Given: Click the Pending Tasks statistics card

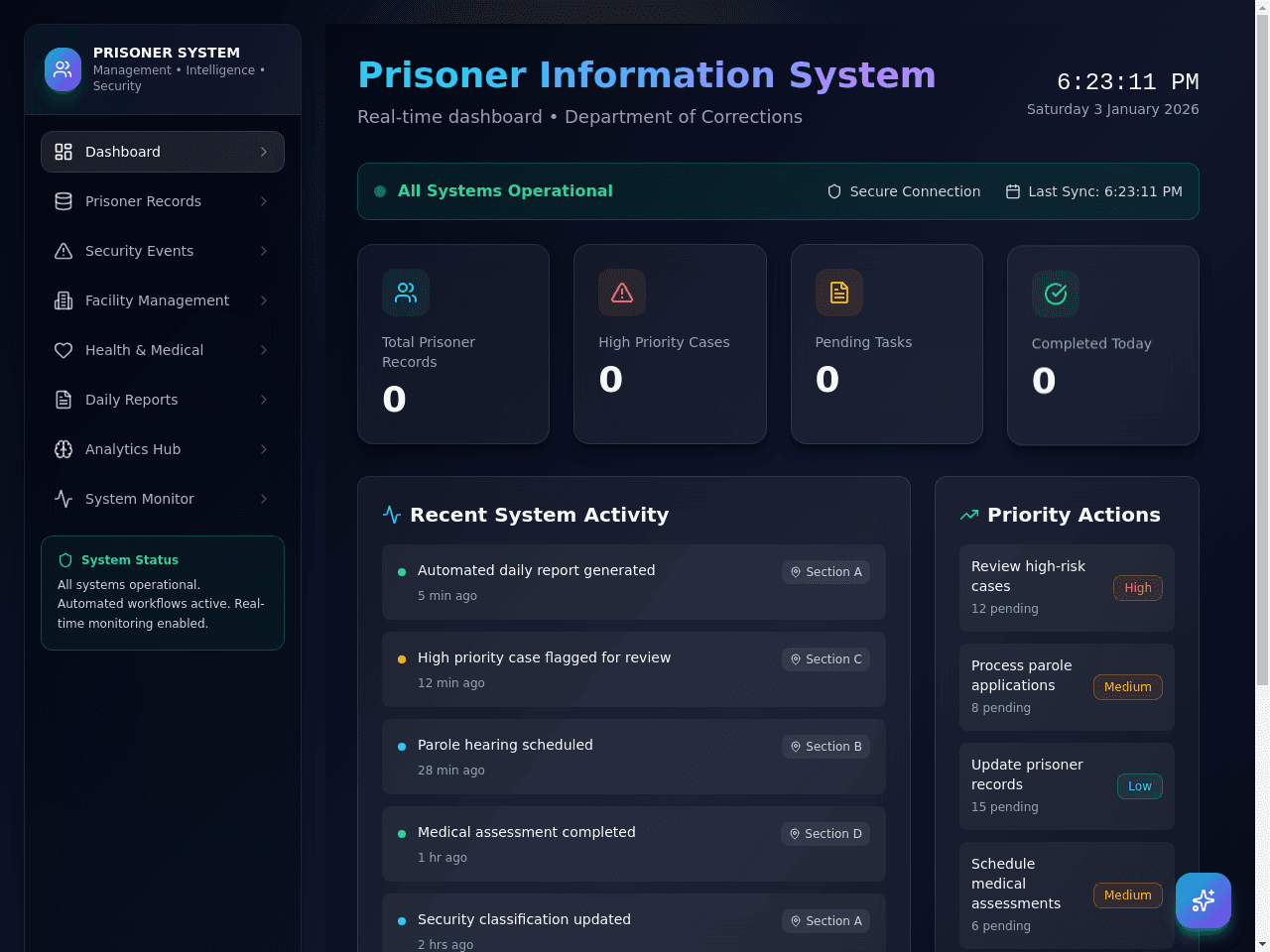Looking at the screenshot, I should point(887,344).
